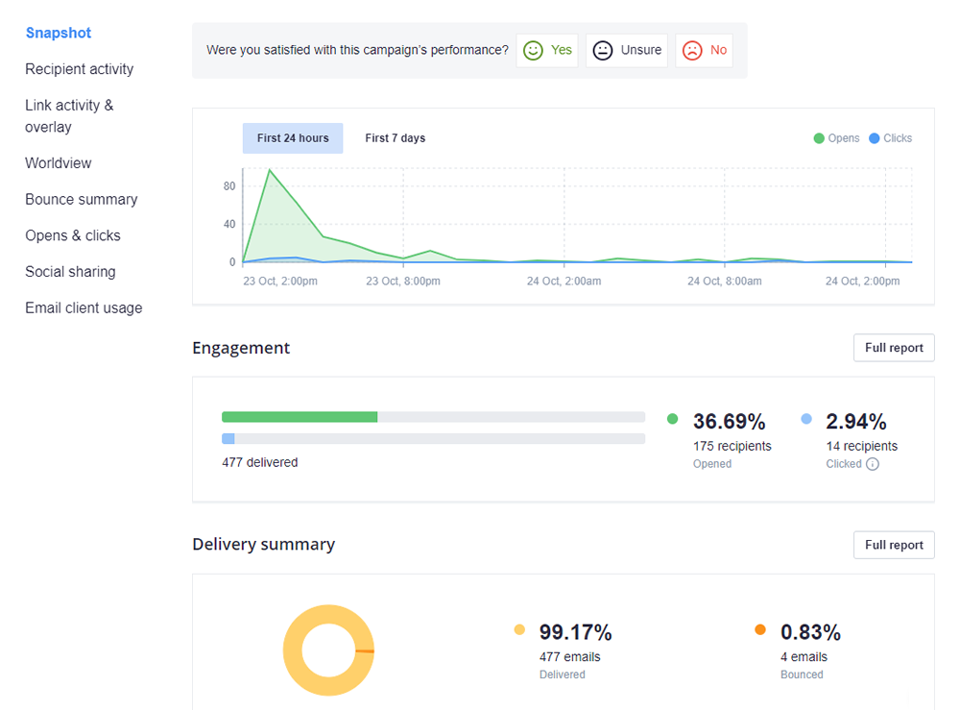960x710 pixels.
Task: Click the neutral face Unsure icon
Action: (602, 50)
